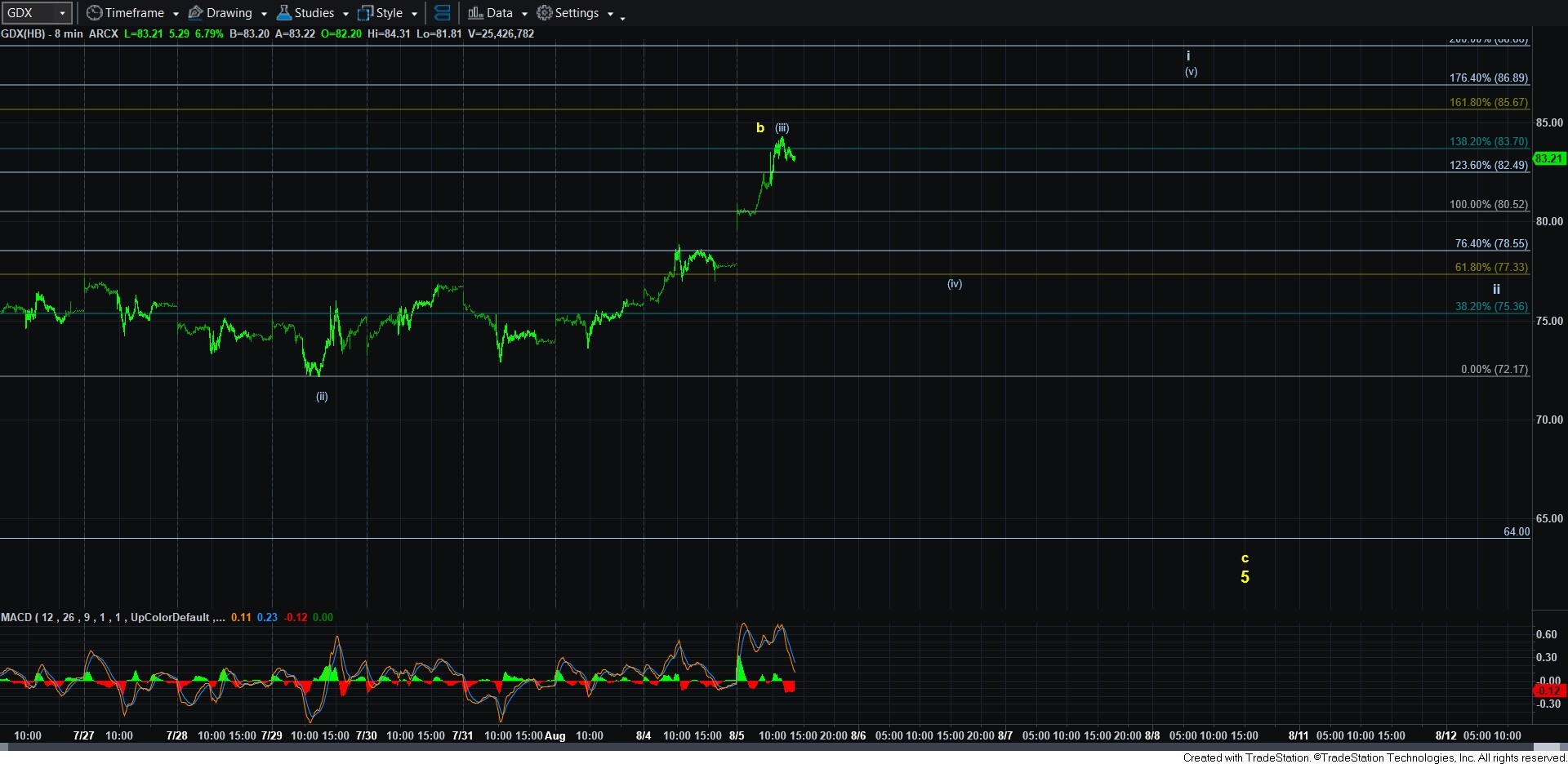Open the Timeframe menu button
Screen dimensions: 1568x764
(x=125, y=13)
